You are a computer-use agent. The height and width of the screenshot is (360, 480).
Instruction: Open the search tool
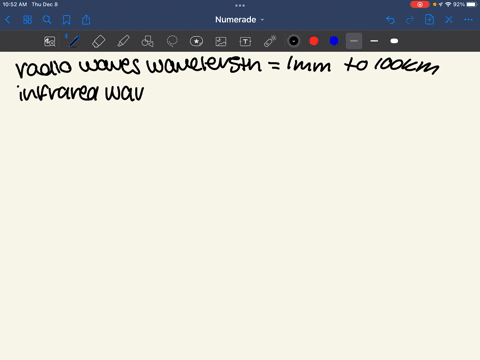tap(47, 20)
